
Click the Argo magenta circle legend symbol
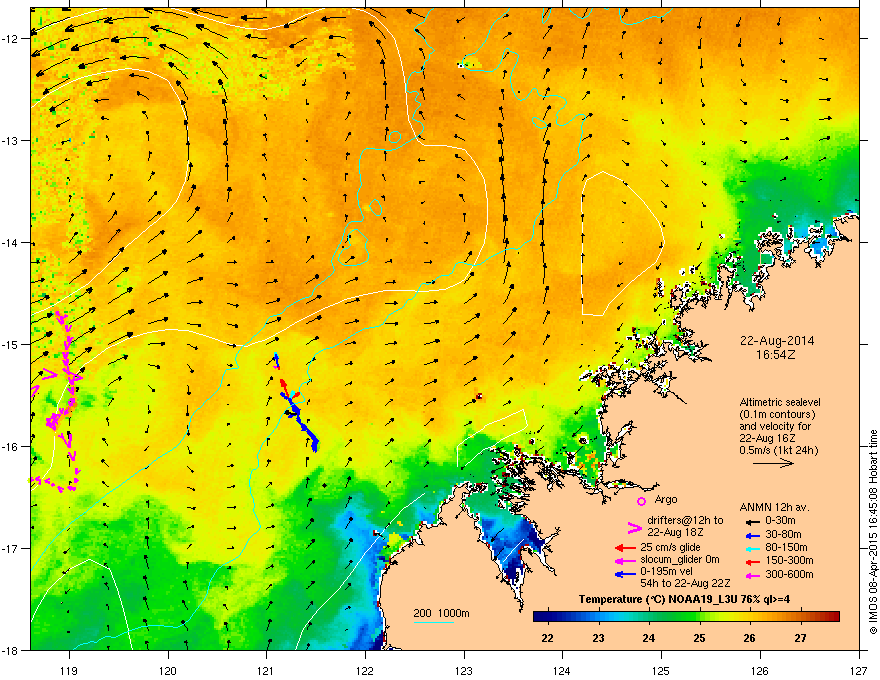pos(641,501)
